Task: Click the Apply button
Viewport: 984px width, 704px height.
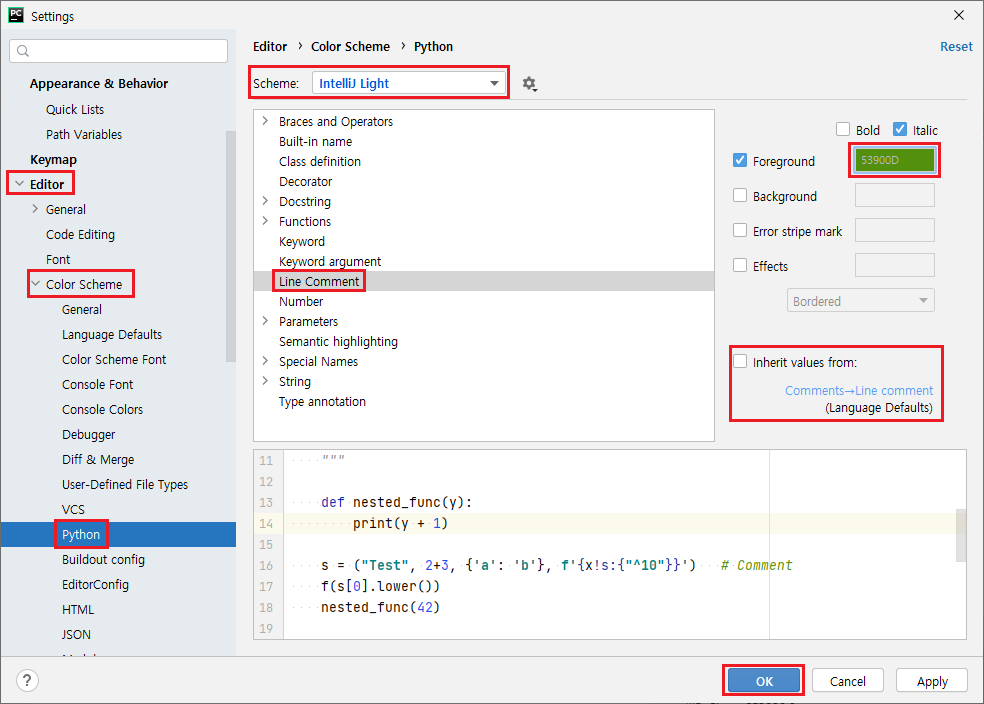Action: coord(932,681)
